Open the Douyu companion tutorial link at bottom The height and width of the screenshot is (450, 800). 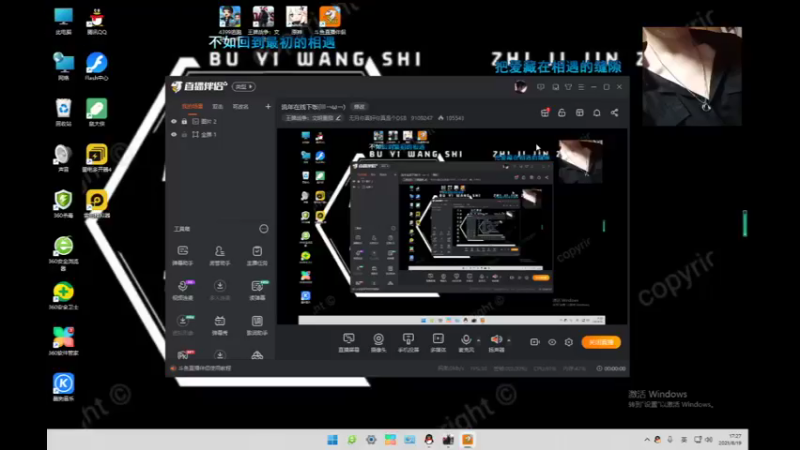(x=204, y=368)
